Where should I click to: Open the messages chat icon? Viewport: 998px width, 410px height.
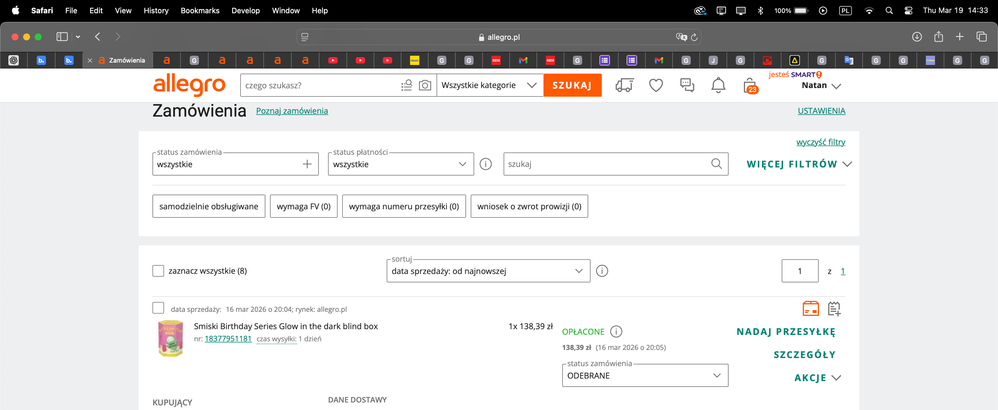pyautogui.click(x=687, y=86)
